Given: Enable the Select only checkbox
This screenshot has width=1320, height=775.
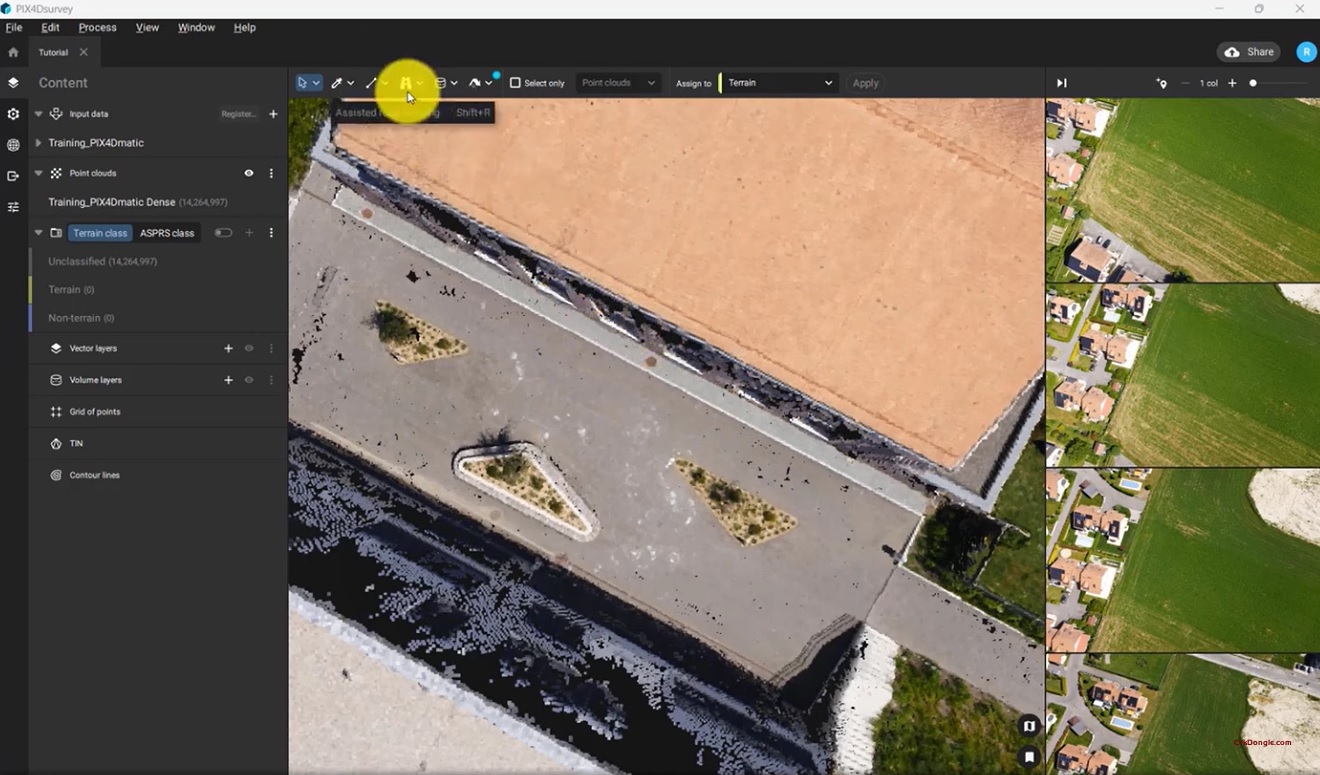Looking at the screenshot, I should coord(515,83).
